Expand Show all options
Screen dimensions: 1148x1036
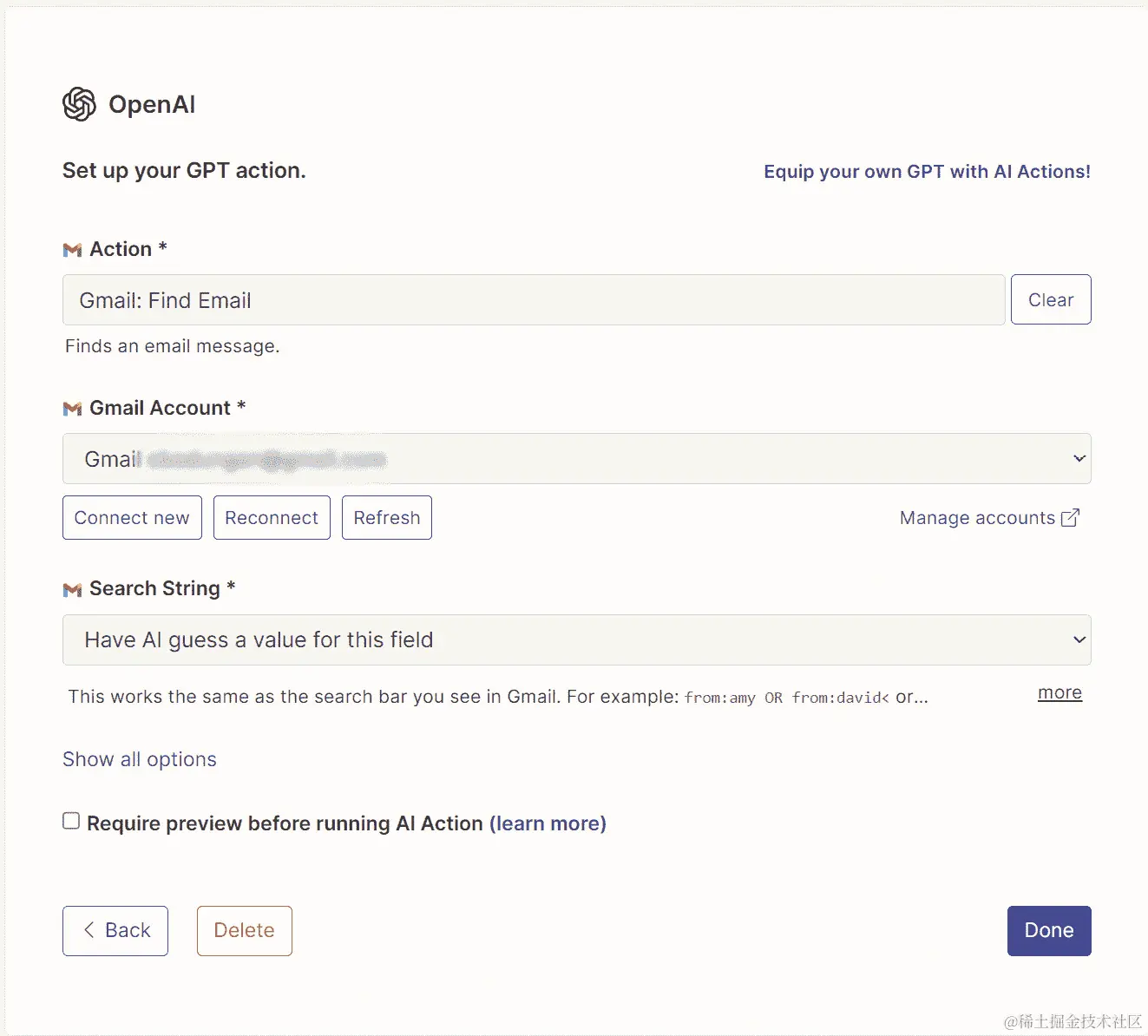139,759
